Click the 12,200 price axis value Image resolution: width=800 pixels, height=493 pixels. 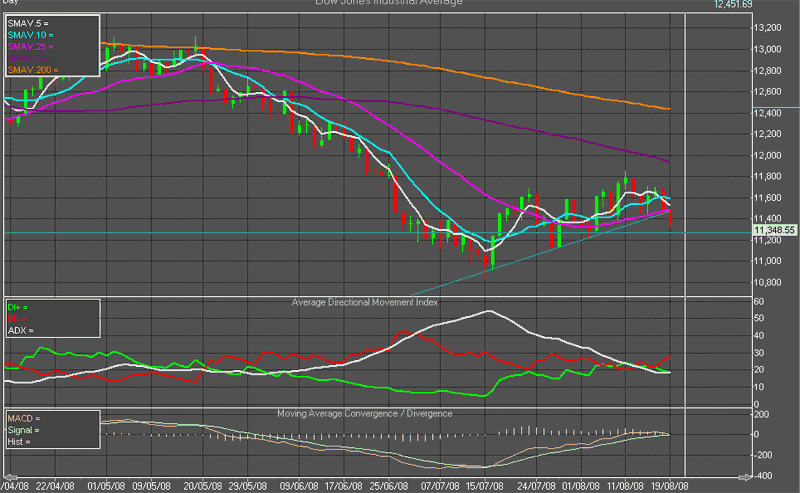[767, 134]
